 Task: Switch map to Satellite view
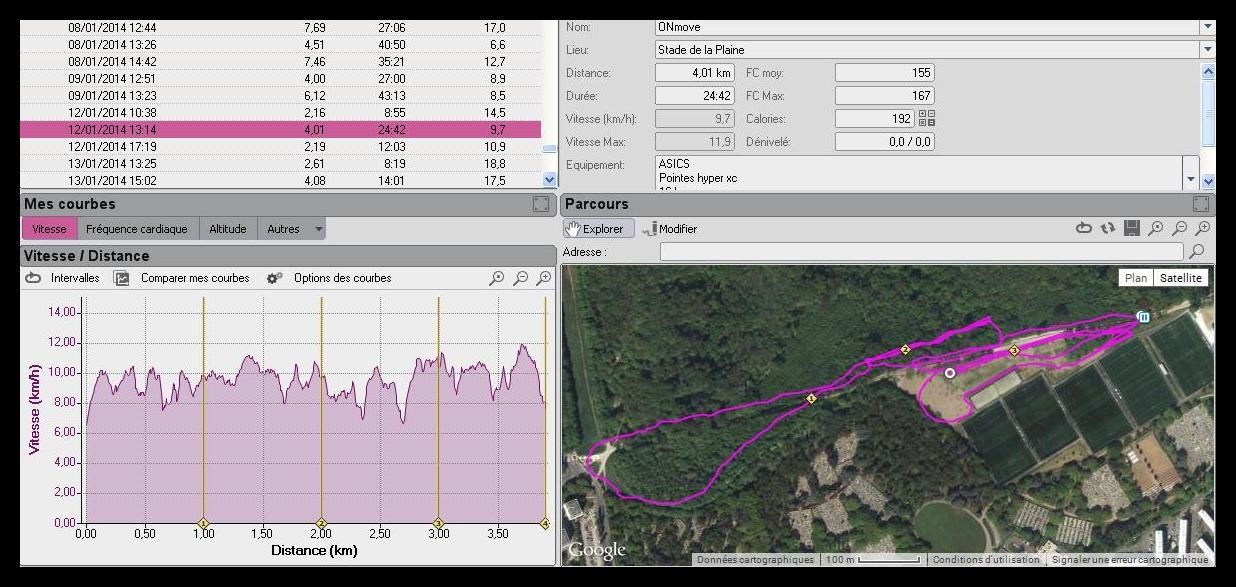[1181, 278]
